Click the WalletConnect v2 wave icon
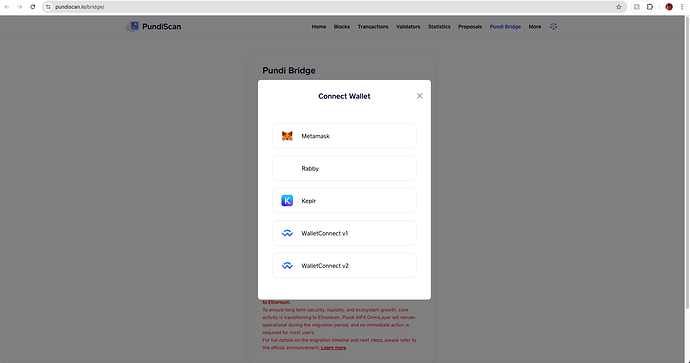 [287, 265]
